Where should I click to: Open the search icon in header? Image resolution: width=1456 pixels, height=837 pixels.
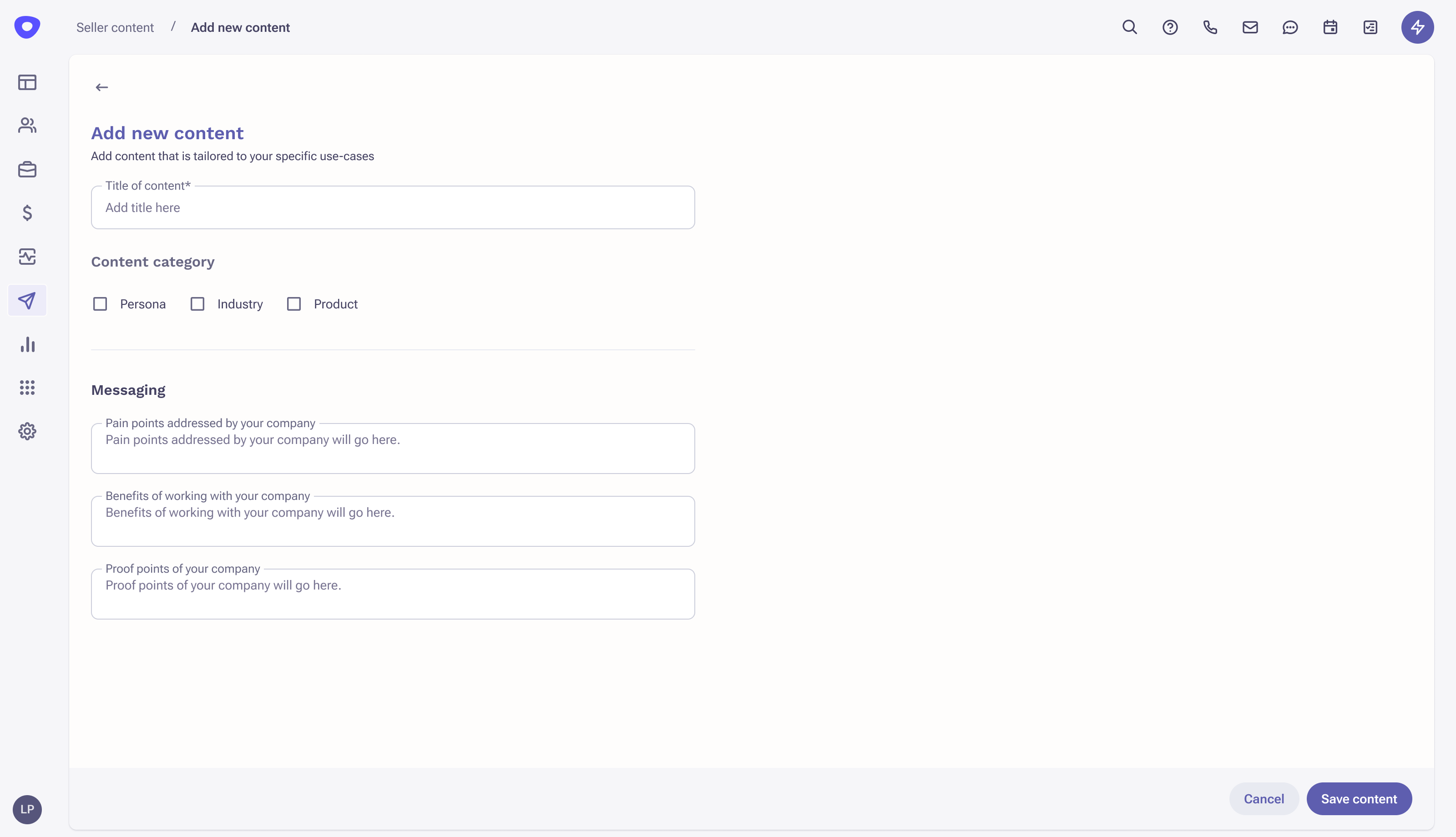tap(1129, 27)
